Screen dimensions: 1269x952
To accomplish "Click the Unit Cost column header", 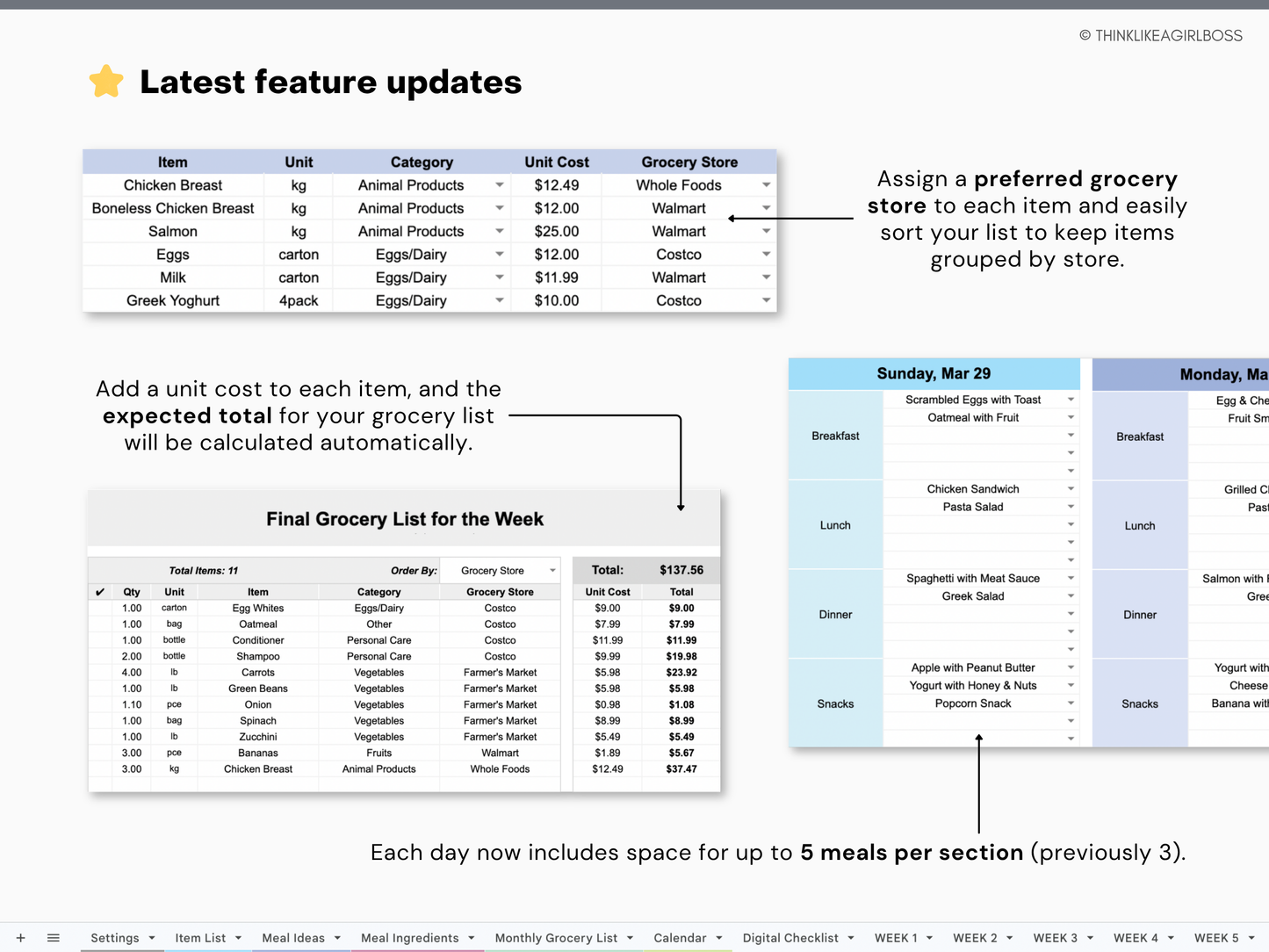I will pos(557,162).
